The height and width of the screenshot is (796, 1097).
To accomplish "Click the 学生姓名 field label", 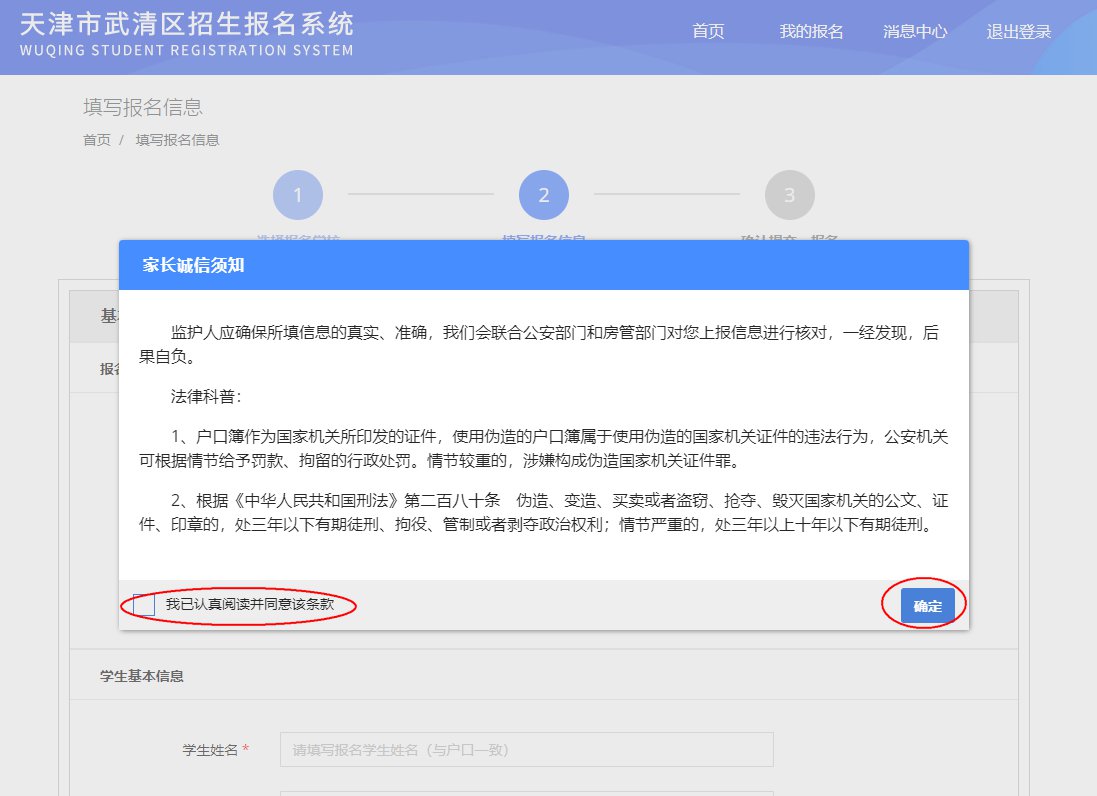I will [210, 749].
